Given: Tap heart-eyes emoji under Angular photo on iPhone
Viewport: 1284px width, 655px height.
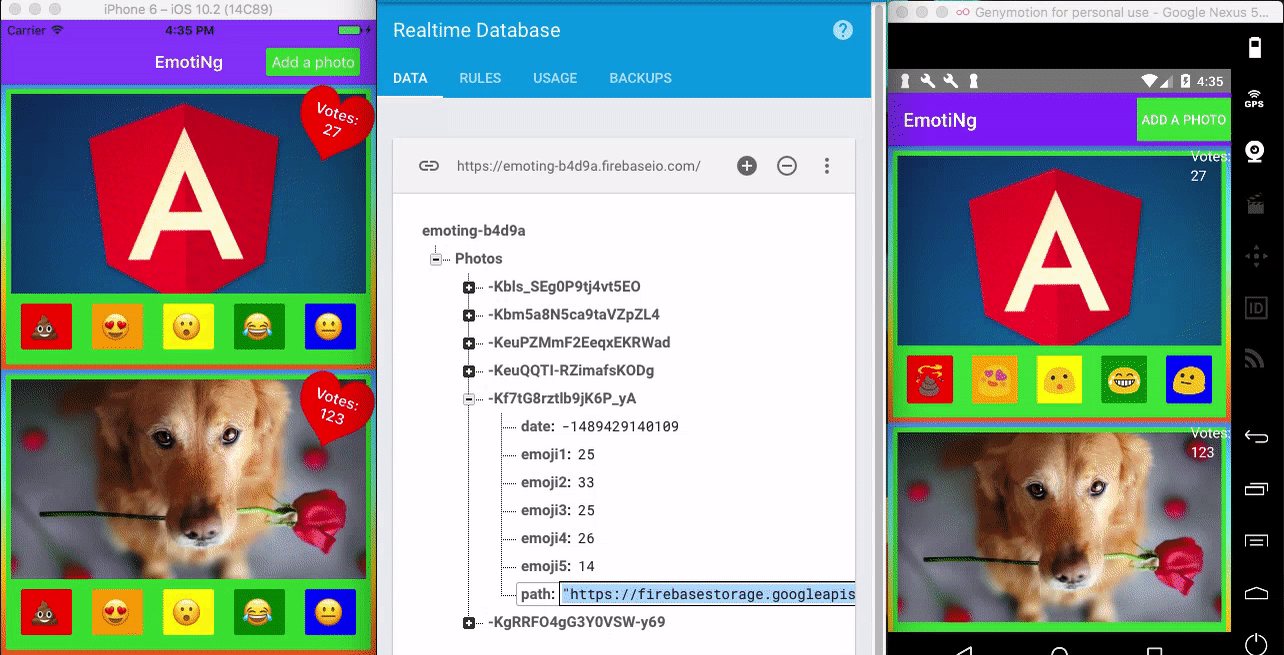Looking at the screenshot, I should click(117, 327).
